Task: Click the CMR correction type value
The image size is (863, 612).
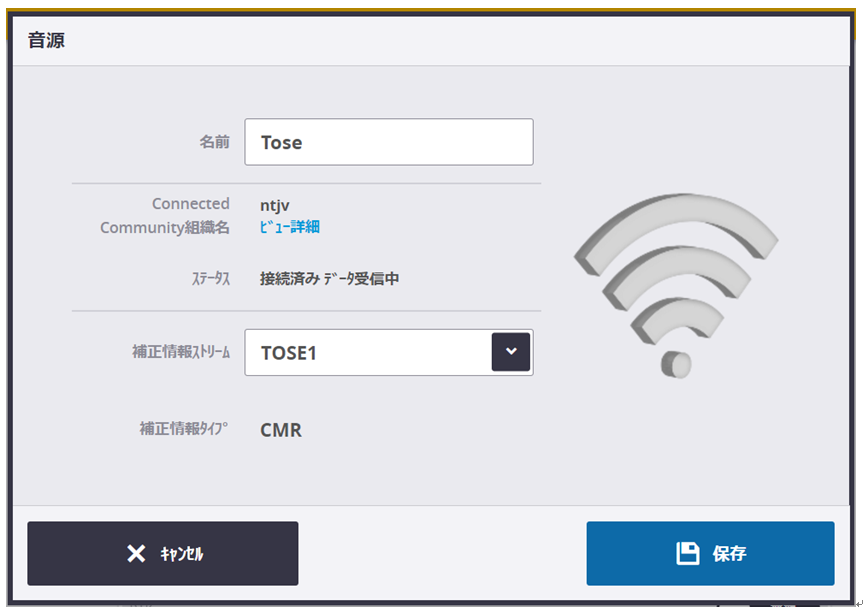Action: pyautogui.click(x=281, y=431)
